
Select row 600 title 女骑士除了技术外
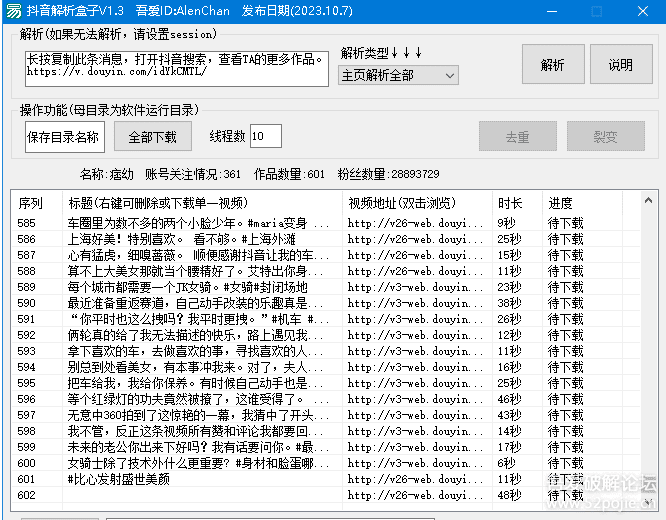[x=198, y=463]
